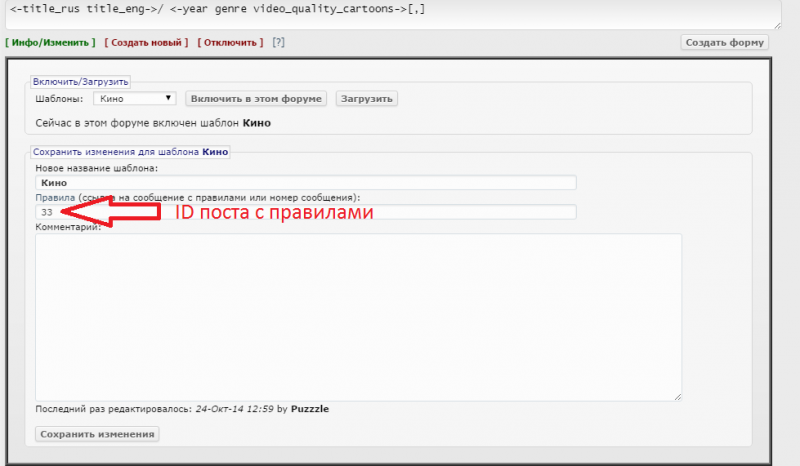Click text 'Сейчас в этом форуме включен шаблон Кино'
800x466 pixels.
click(x=153, y=123)
